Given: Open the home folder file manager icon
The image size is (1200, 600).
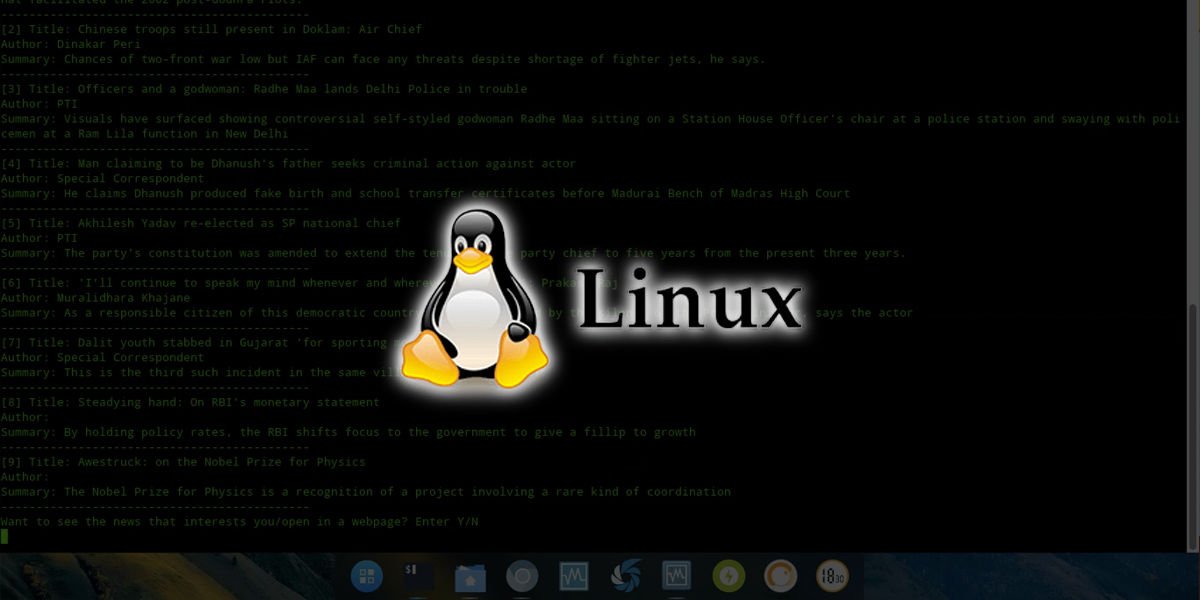Looking at the screenshot, I should pos(470,577).
